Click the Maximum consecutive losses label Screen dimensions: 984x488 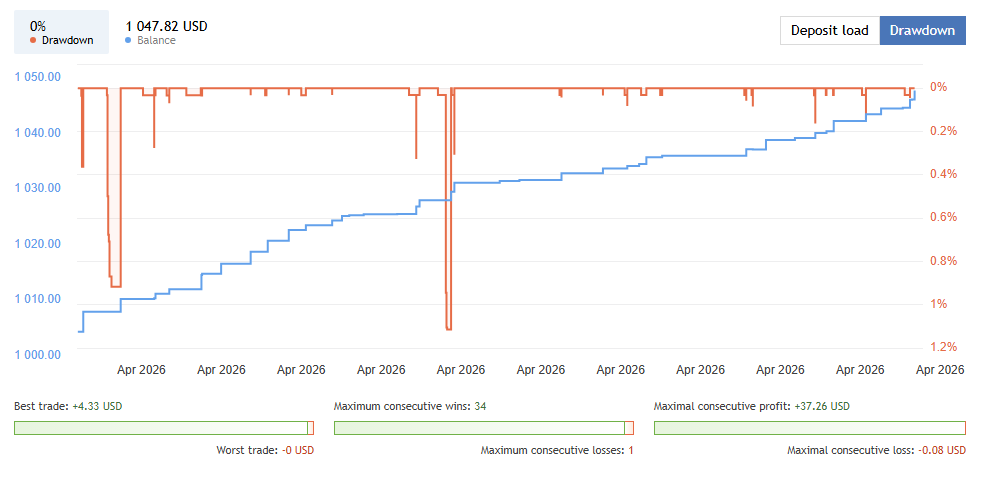[x=557, y=450]
